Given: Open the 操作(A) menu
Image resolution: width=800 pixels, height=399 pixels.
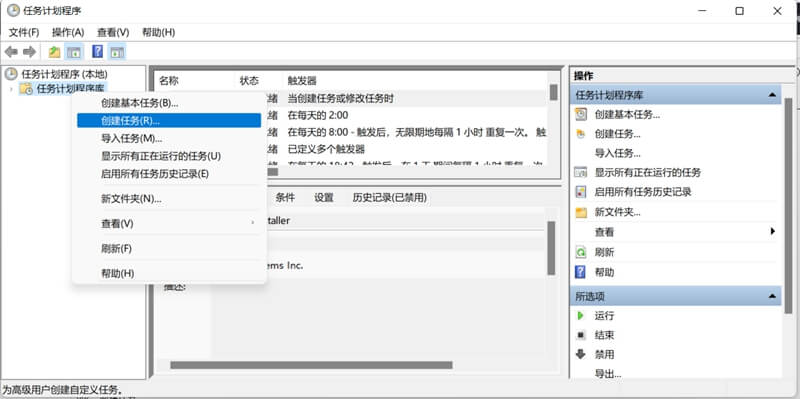Looking at the screenshot, I should click(x=68, y=33).
